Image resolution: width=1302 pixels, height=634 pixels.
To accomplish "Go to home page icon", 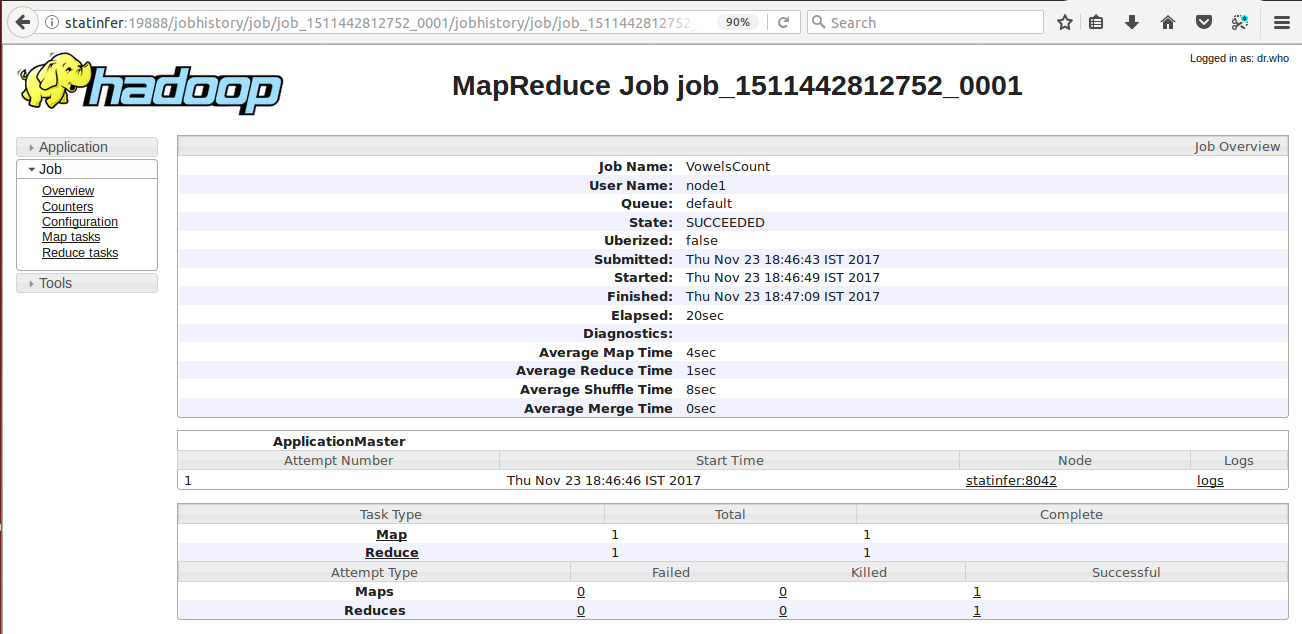I will 1168,22.
